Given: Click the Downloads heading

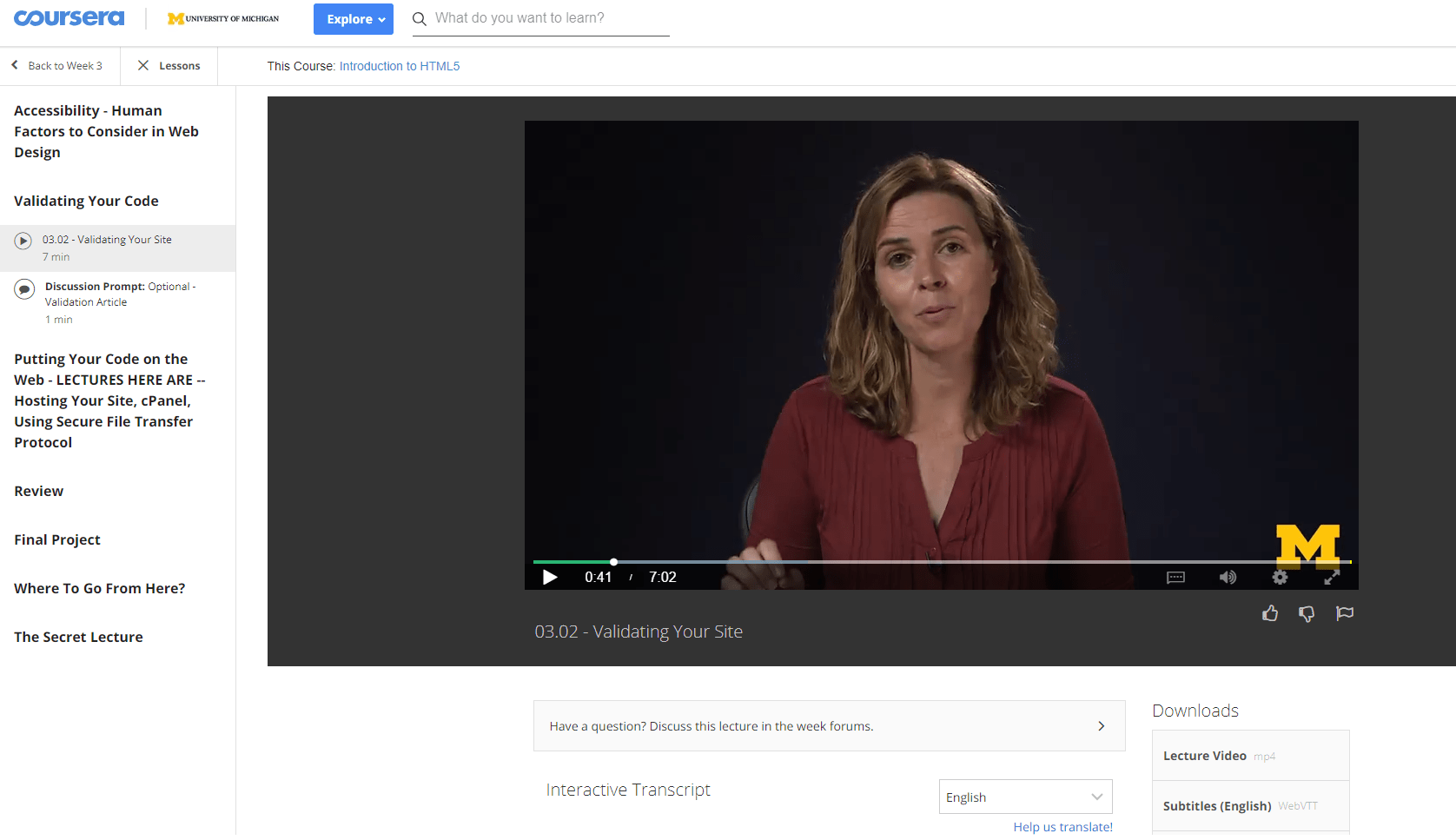Looking at the screenshot, I should pyautogui.click(x=1195, y=711).
